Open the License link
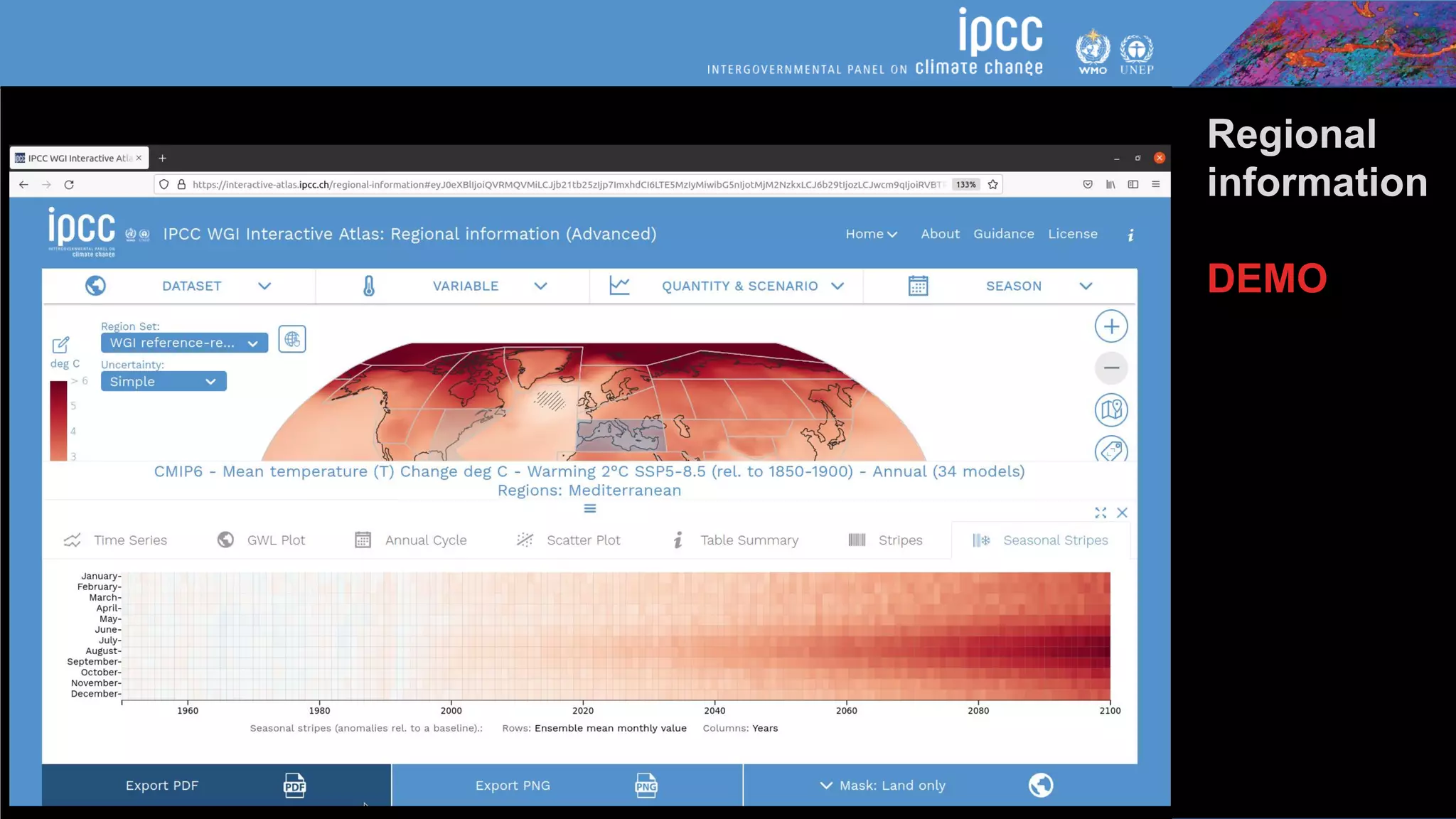1456x819 pixels. click(1072, 234)
